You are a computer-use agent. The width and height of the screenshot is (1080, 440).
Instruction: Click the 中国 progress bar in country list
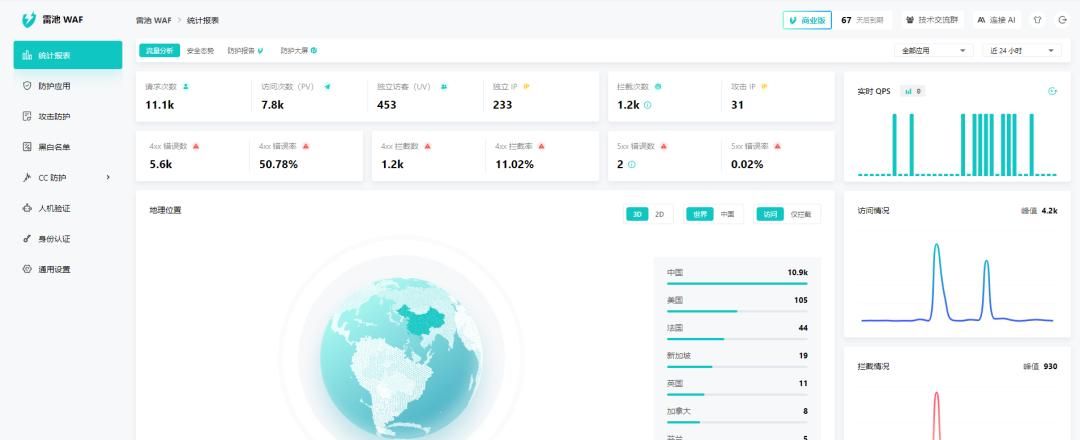coord(737,284)
